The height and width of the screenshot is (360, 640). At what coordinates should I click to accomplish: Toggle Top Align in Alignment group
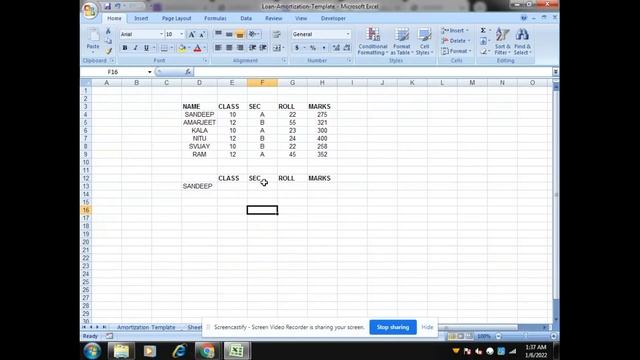[x=218, y=34]
